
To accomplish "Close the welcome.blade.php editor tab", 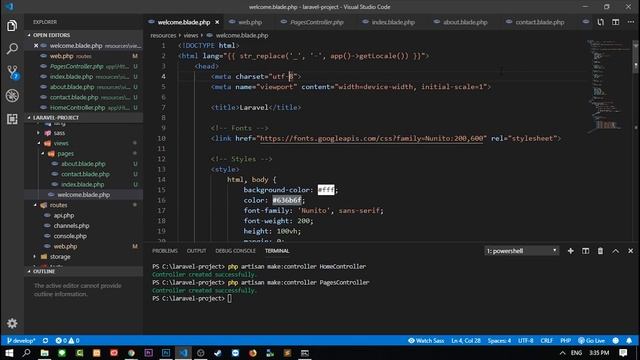I will coord(217,22).
